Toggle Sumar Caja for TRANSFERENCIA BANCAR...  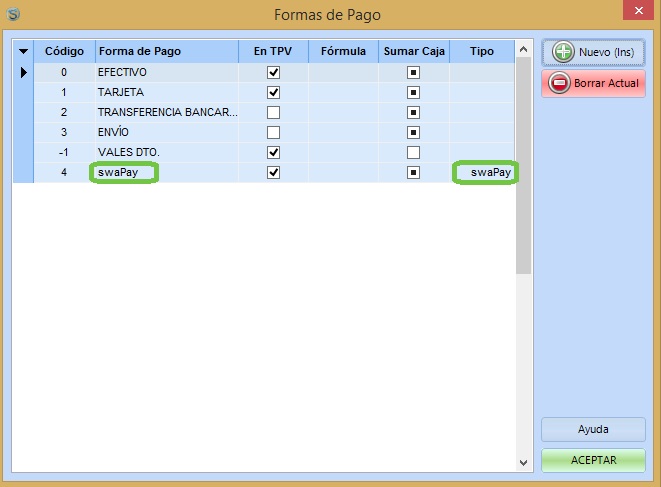click(x=413, y=113)
